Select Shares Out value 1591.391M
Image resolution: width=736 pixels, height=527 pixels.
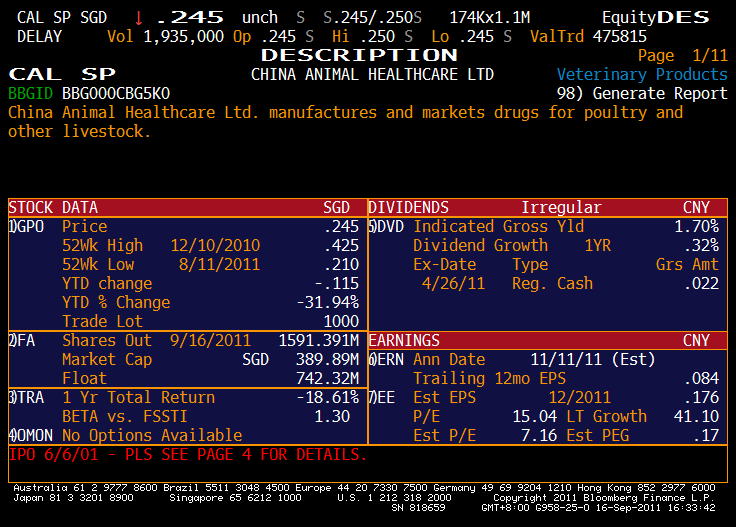[319, 341]
